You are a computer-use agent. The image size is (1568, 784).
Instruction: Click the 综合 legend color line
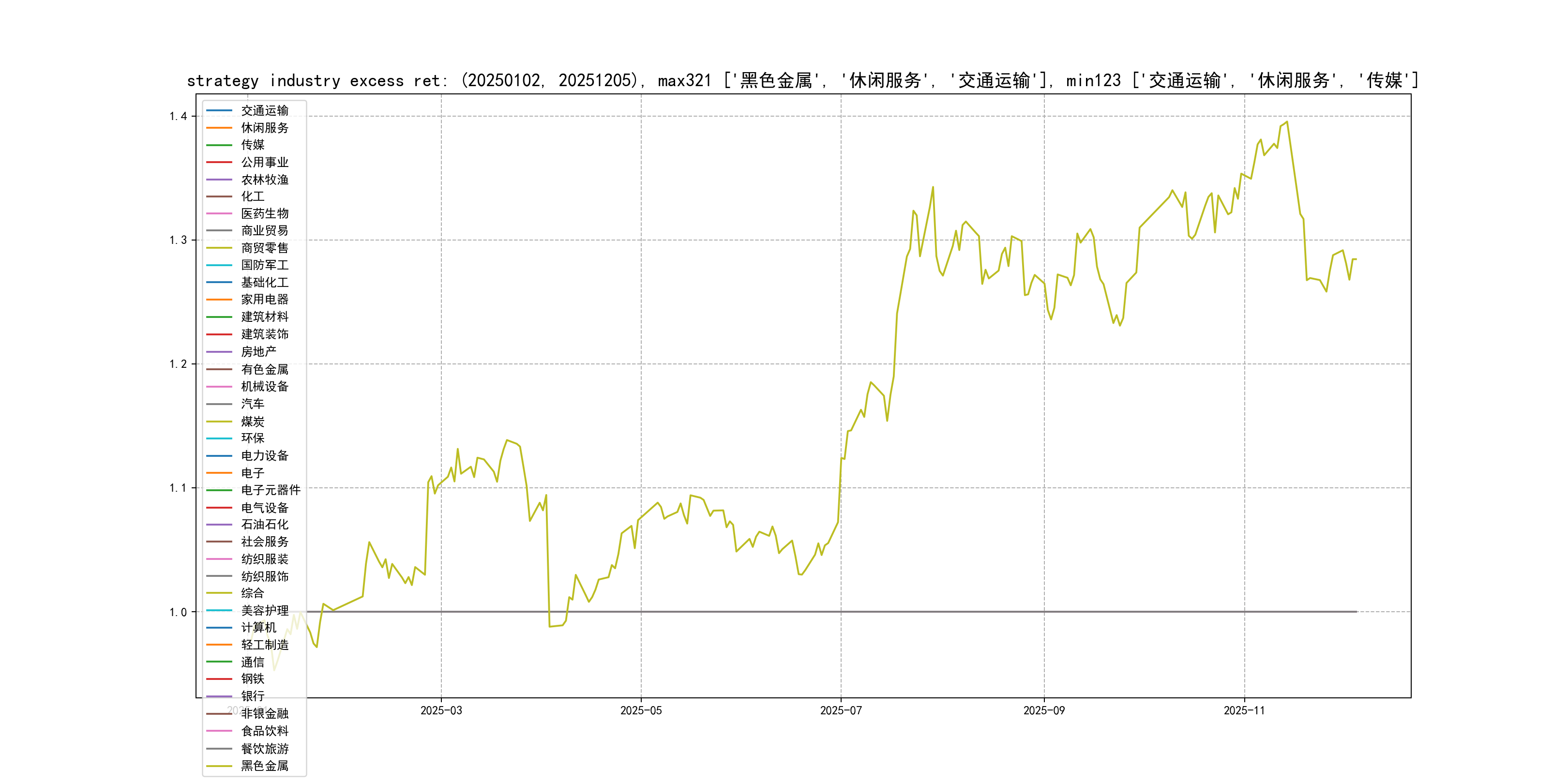(219, 593)
